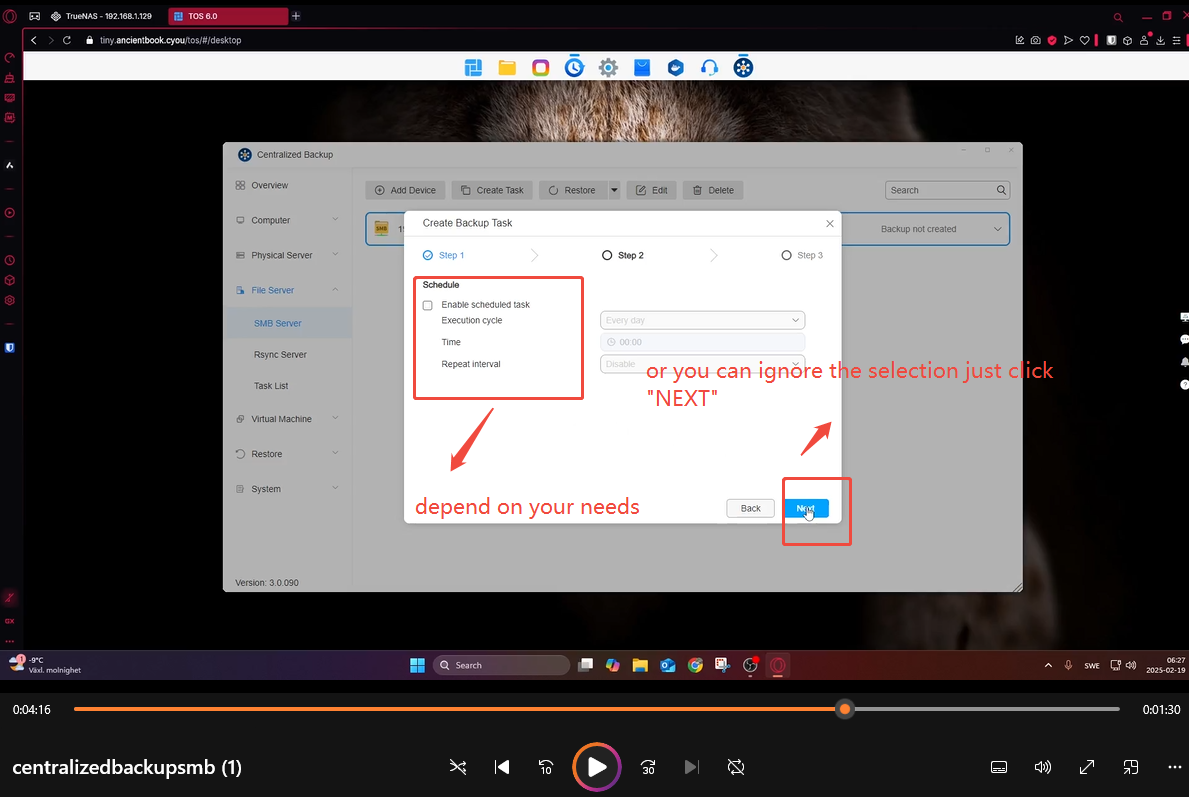Click the Opera browser reload icon
Viewport: 1189px width, 797px height.
[67, 40]
